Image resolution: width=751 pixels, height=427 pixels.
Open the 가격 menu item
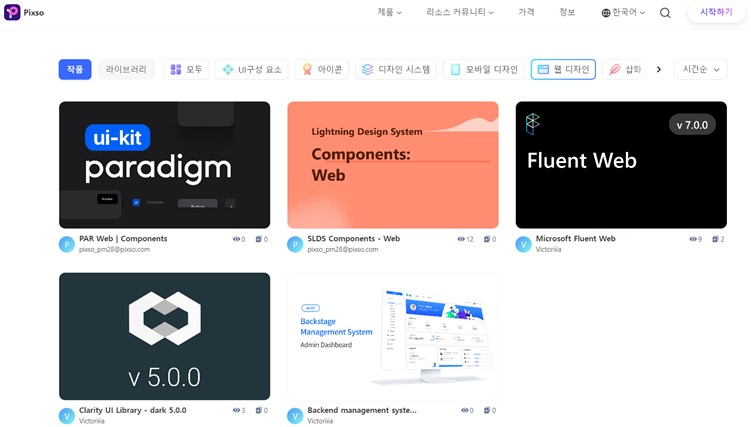coord(526,12)
